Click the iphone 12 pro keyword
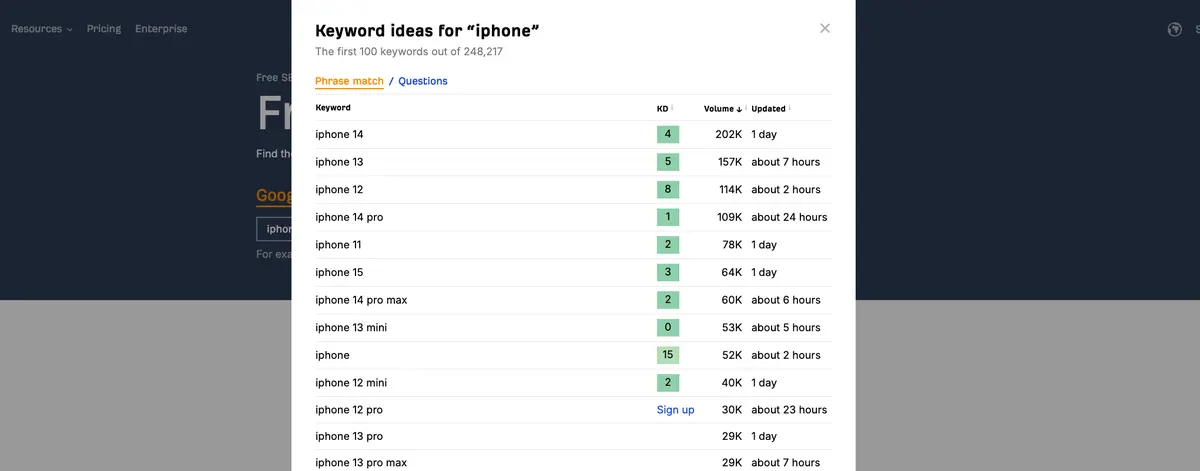The image size is (1200, 471). tap(349, 410)
